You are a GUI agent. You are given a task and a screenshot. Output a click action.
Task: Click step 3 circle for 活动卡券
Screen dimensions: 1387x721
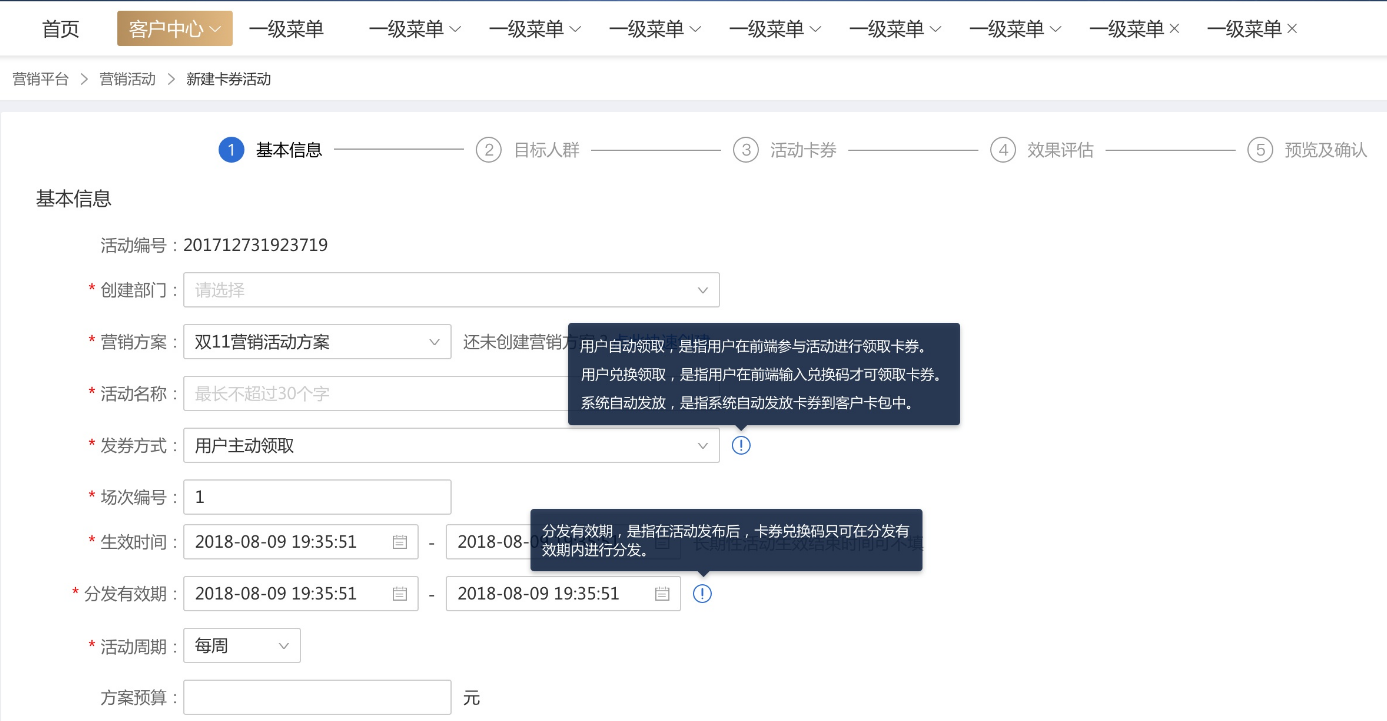click(745, 150)
